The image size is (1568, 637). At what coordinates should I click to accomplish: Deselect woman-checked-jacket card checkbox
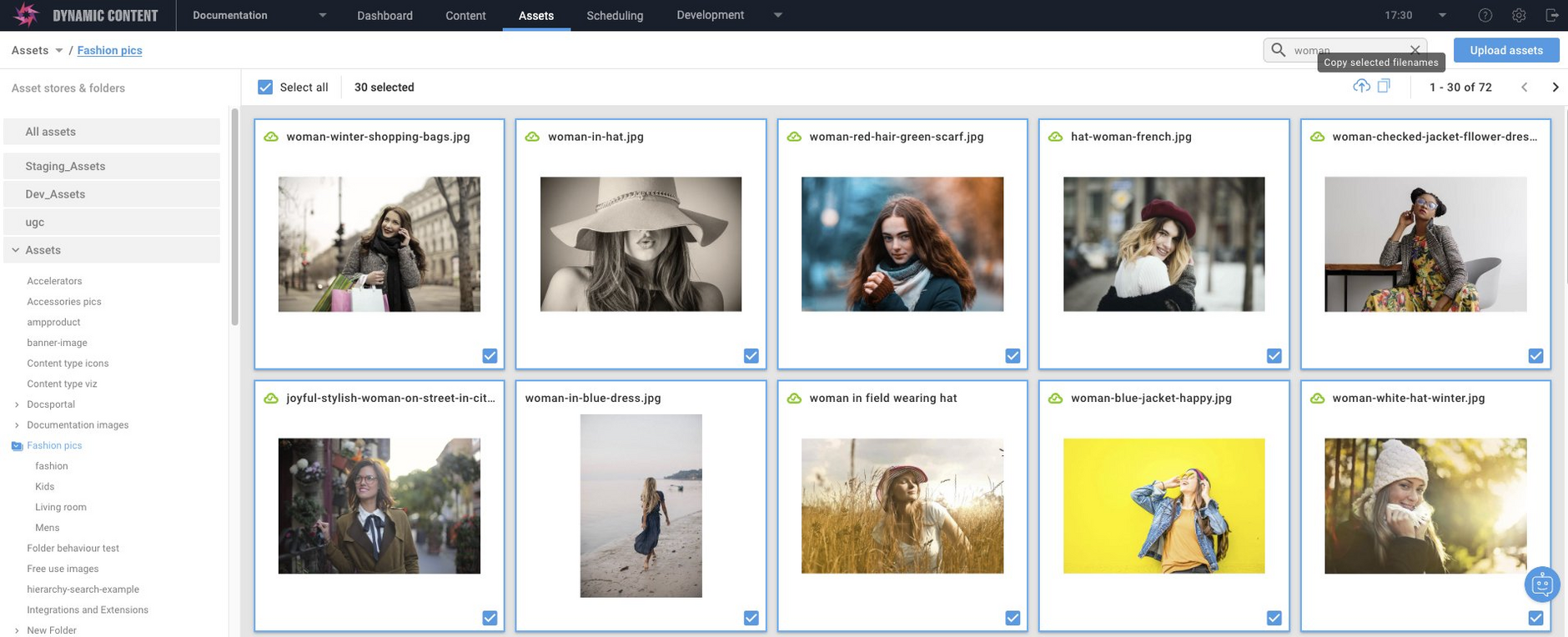pyautogui.click(x=1535, y=356)
